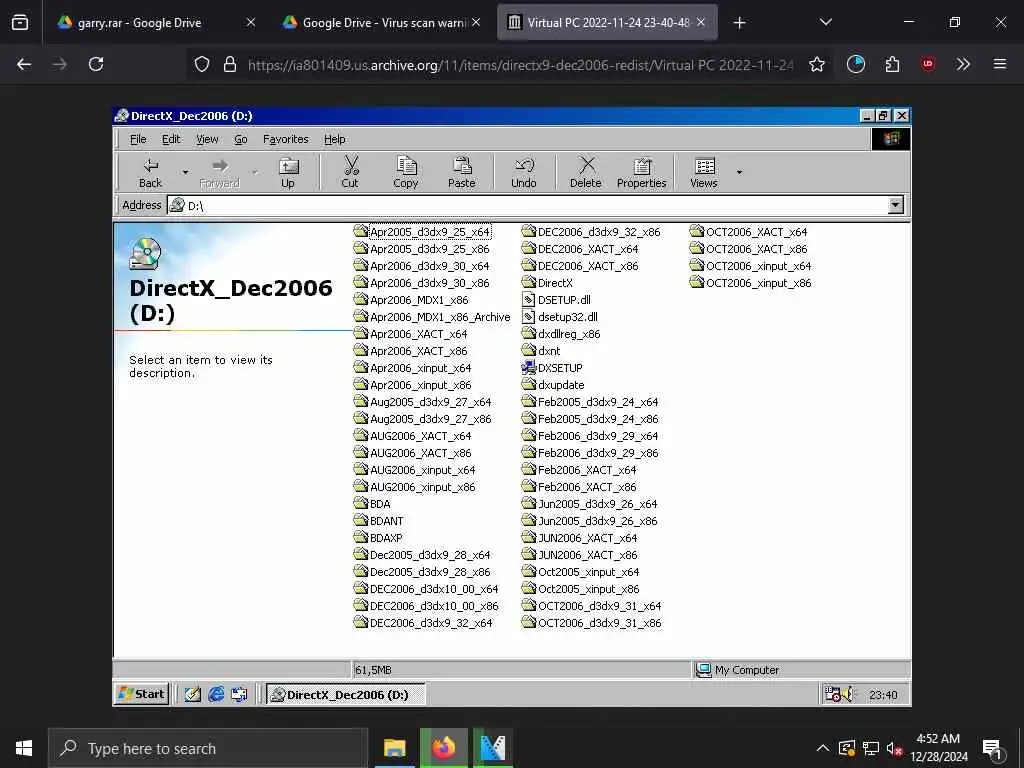The height and width of the screenshot is (768, 1024).
Task: Click the Back toolbar button
Action: point(150,172)
